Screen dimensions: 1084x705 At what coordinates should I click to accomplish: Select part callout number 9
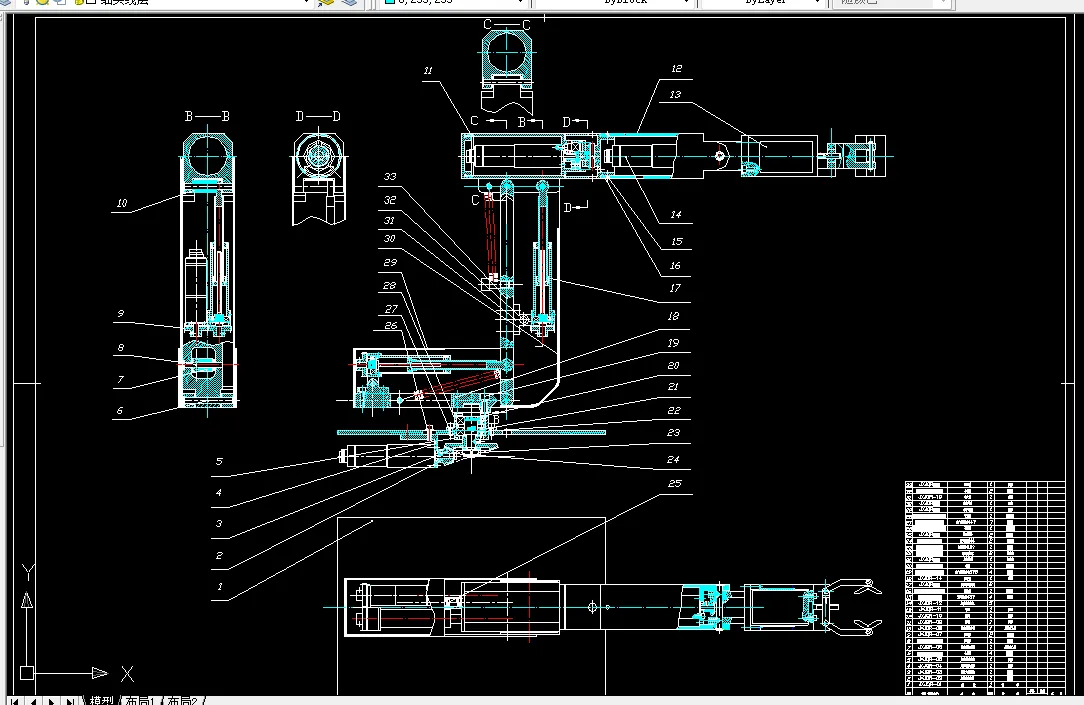click(121, 314)
